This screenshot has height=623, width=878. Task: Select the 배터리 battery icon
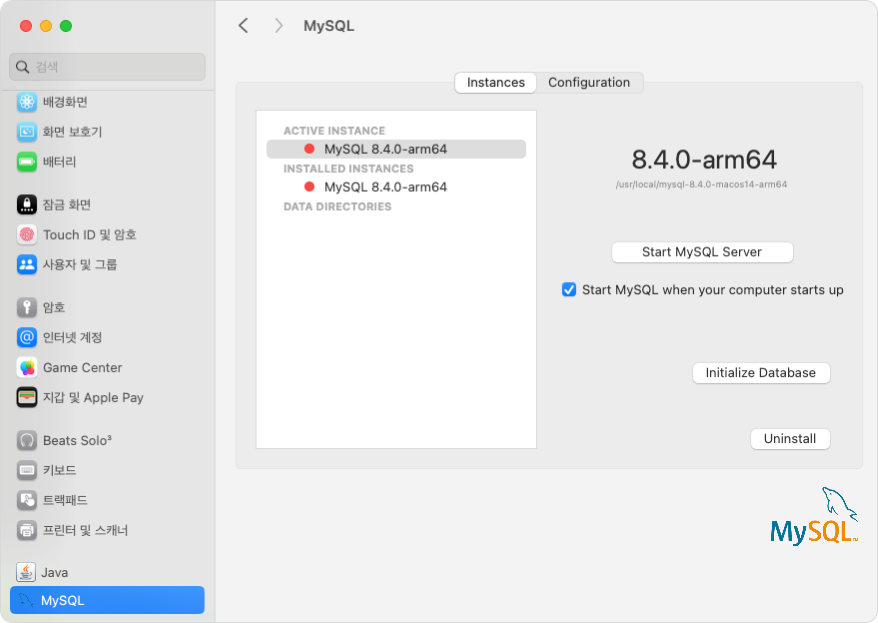27,162
